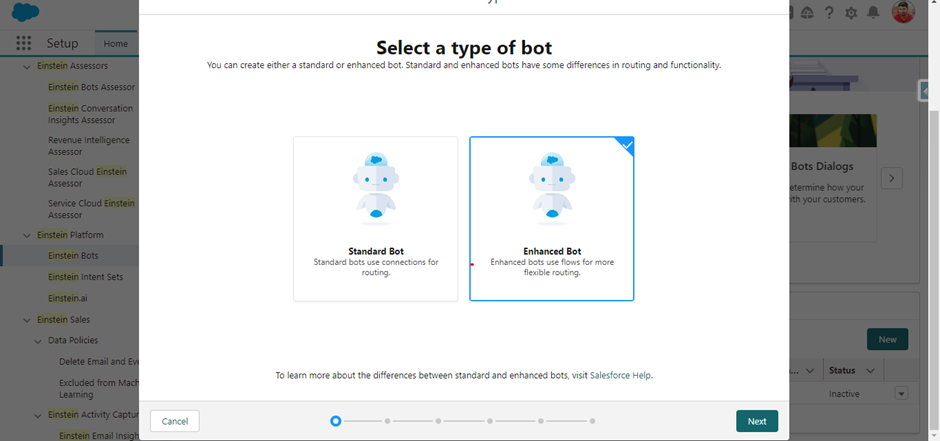Open the Setup gear menu

click(851, 13)
